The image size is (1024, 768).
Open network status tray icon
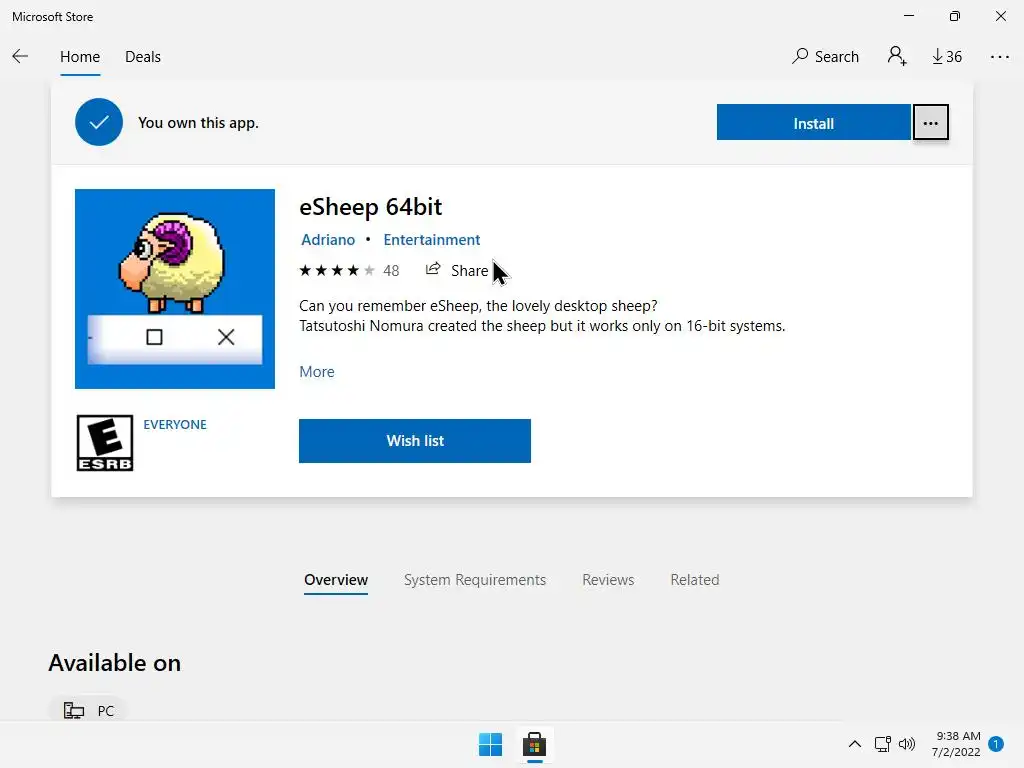[883, 744]
